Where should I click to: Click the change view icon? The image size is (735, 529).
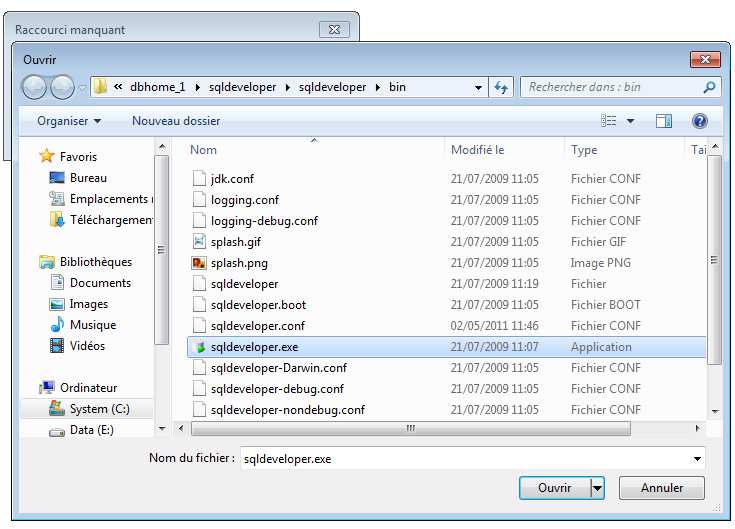609,121
